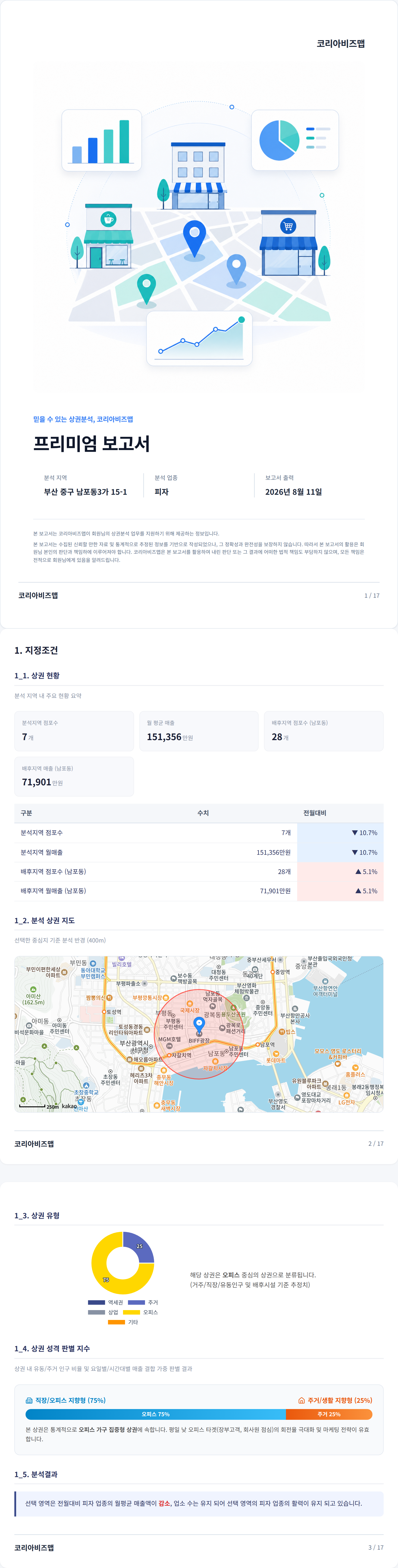Click the 토성역 station marker
Screen dimensions: 398x1568
pos(104,1012)
